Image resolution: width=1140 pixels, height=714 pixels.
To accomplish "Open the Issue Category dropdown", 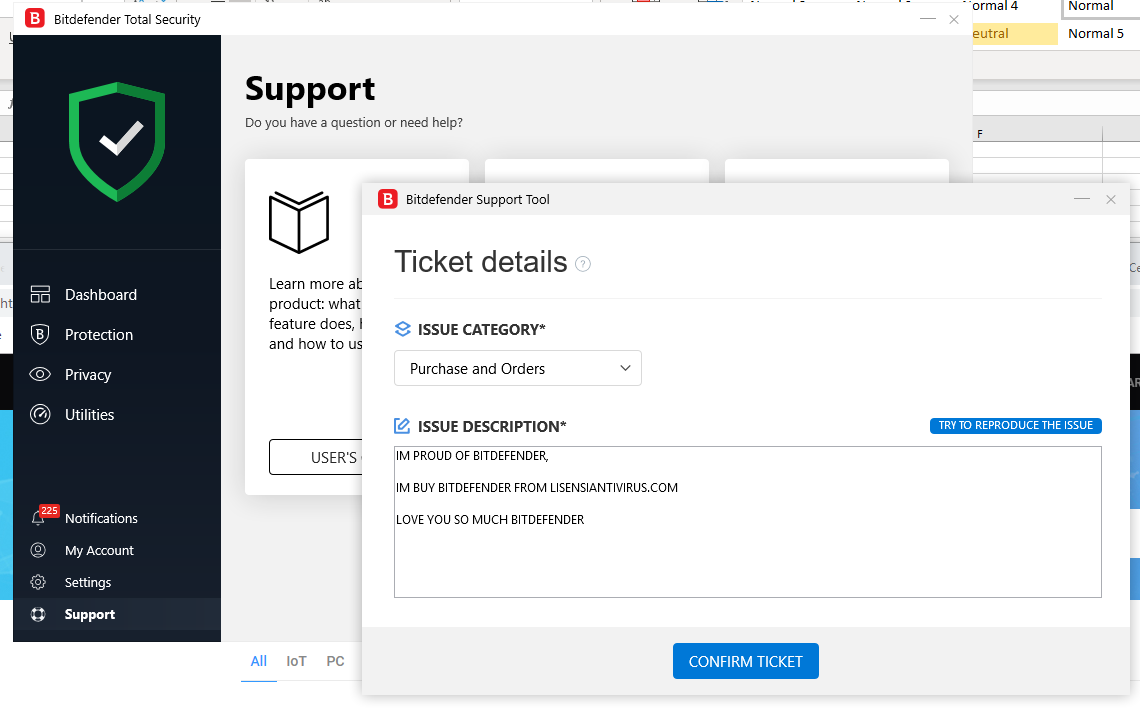I will pyautogui.click(x=517, y=368).
